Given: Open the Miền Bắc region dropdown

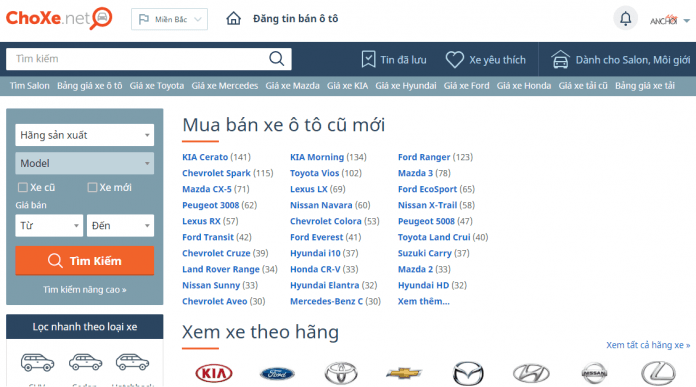Looking at the screenshot, I should coord(169,20).
